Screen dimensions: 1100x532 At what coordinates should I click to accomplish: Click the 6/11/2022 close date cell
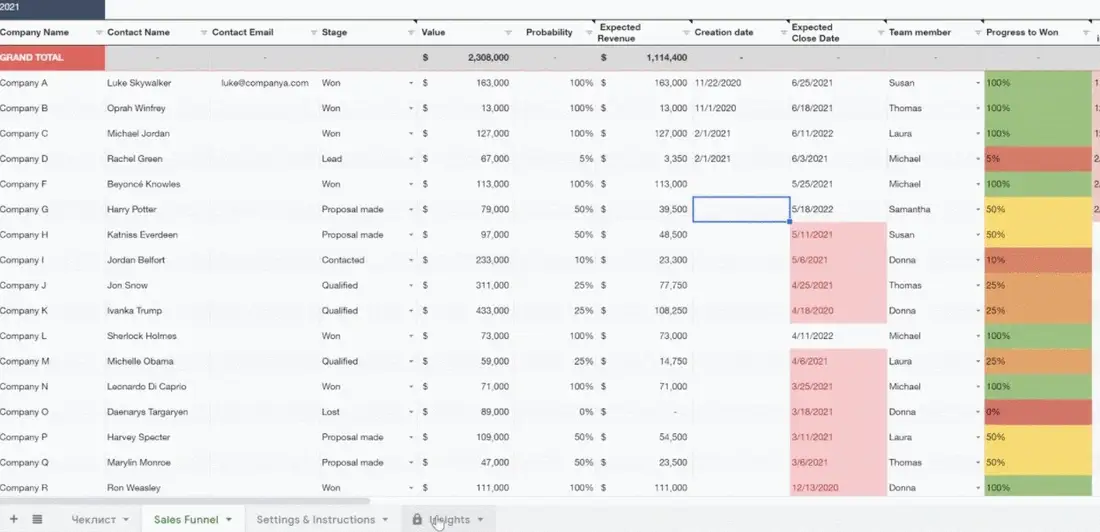[838, 133]
